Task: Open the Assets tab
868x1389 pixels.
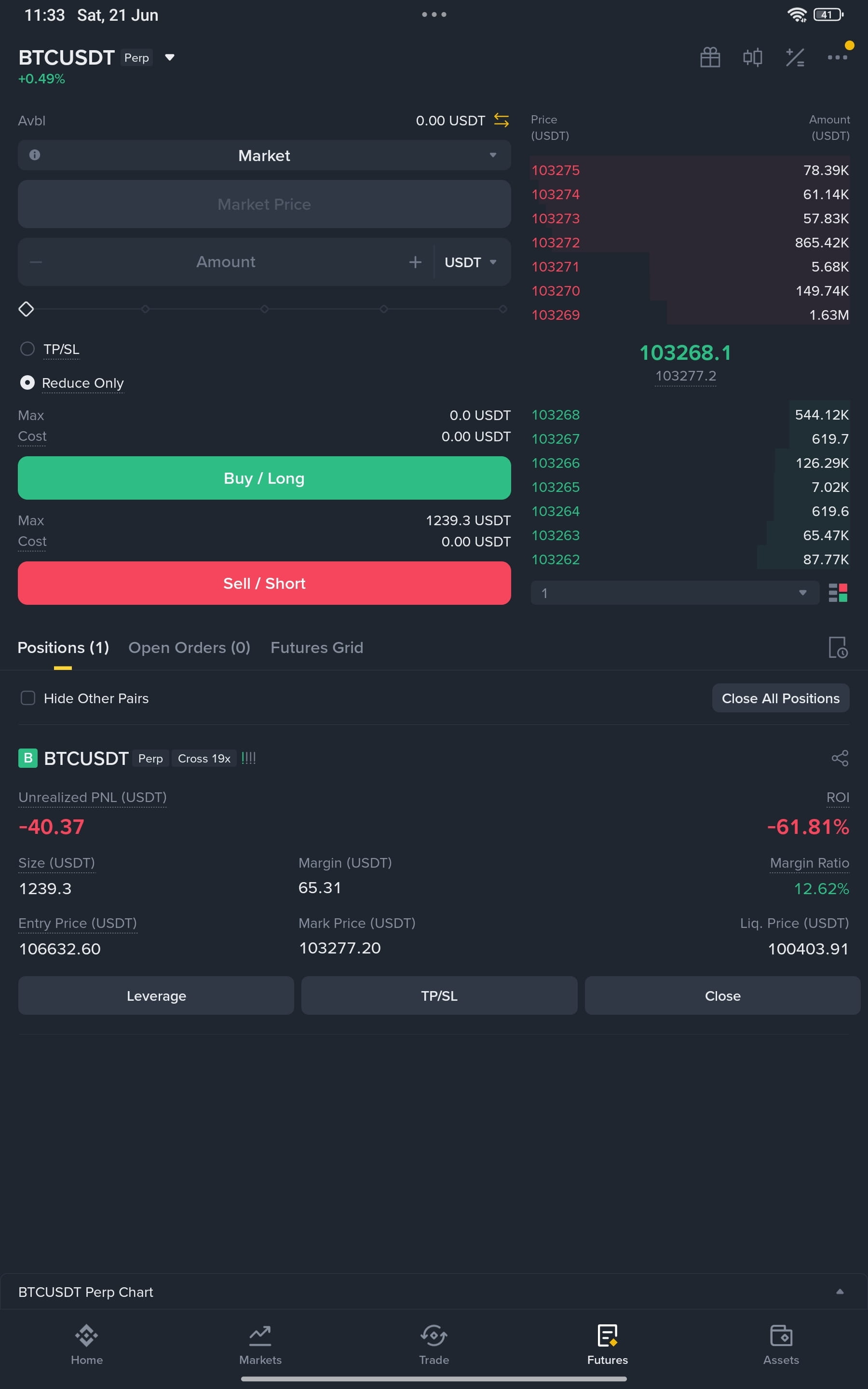Action: [x=781, y=1344]
